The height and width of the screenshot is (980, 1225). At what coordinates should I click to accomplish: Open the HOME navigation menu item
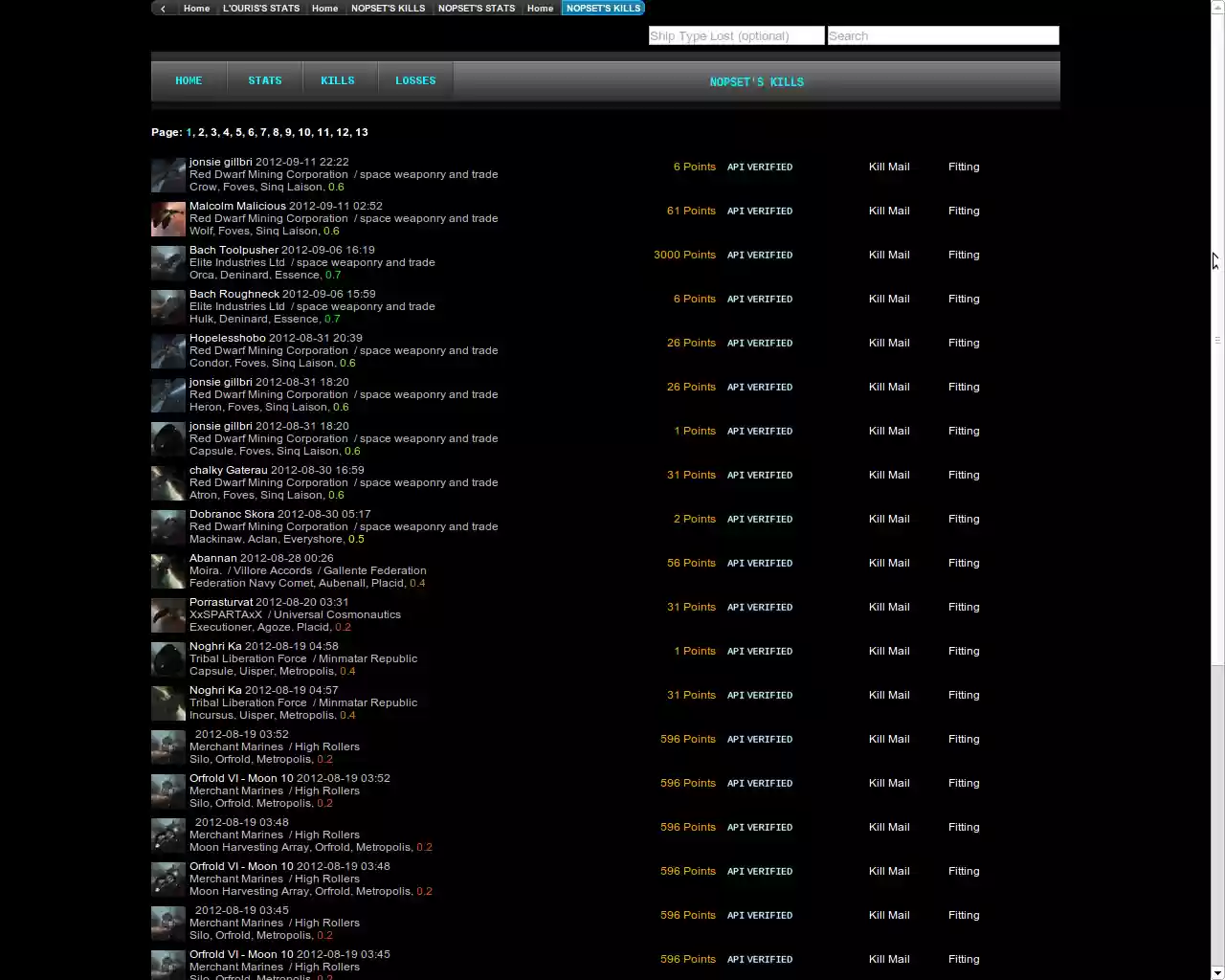coord(189,81)
